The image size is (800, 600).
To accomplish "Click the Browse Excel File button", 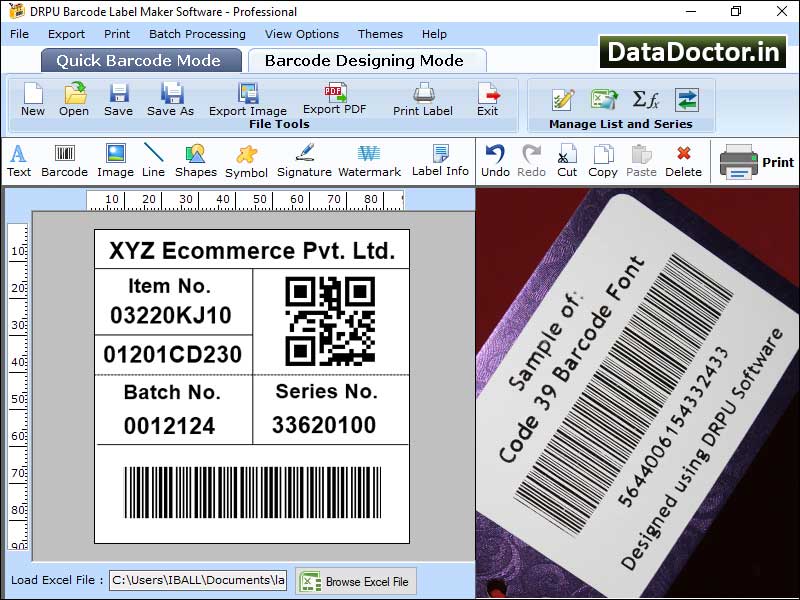I will [357, 581].
